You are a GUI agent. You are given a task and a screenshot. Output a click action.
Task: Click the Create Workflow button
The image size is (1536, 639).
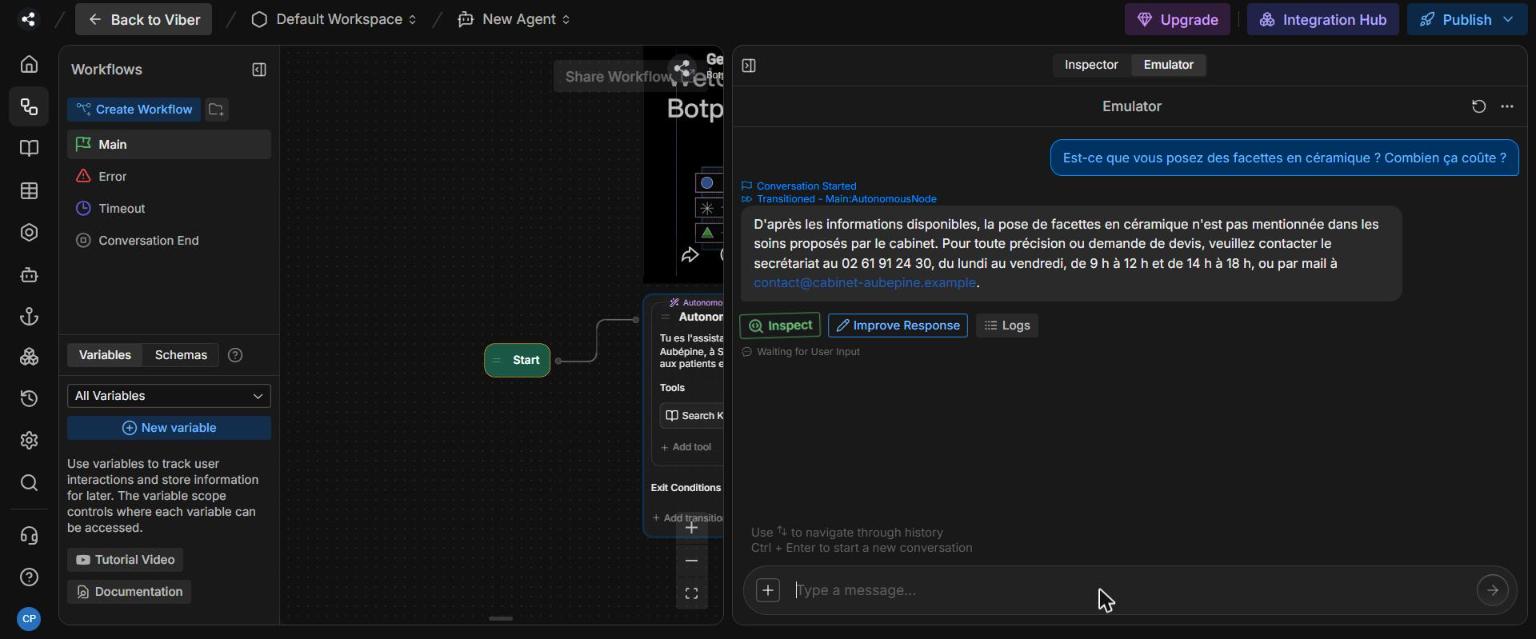point(134,109)
